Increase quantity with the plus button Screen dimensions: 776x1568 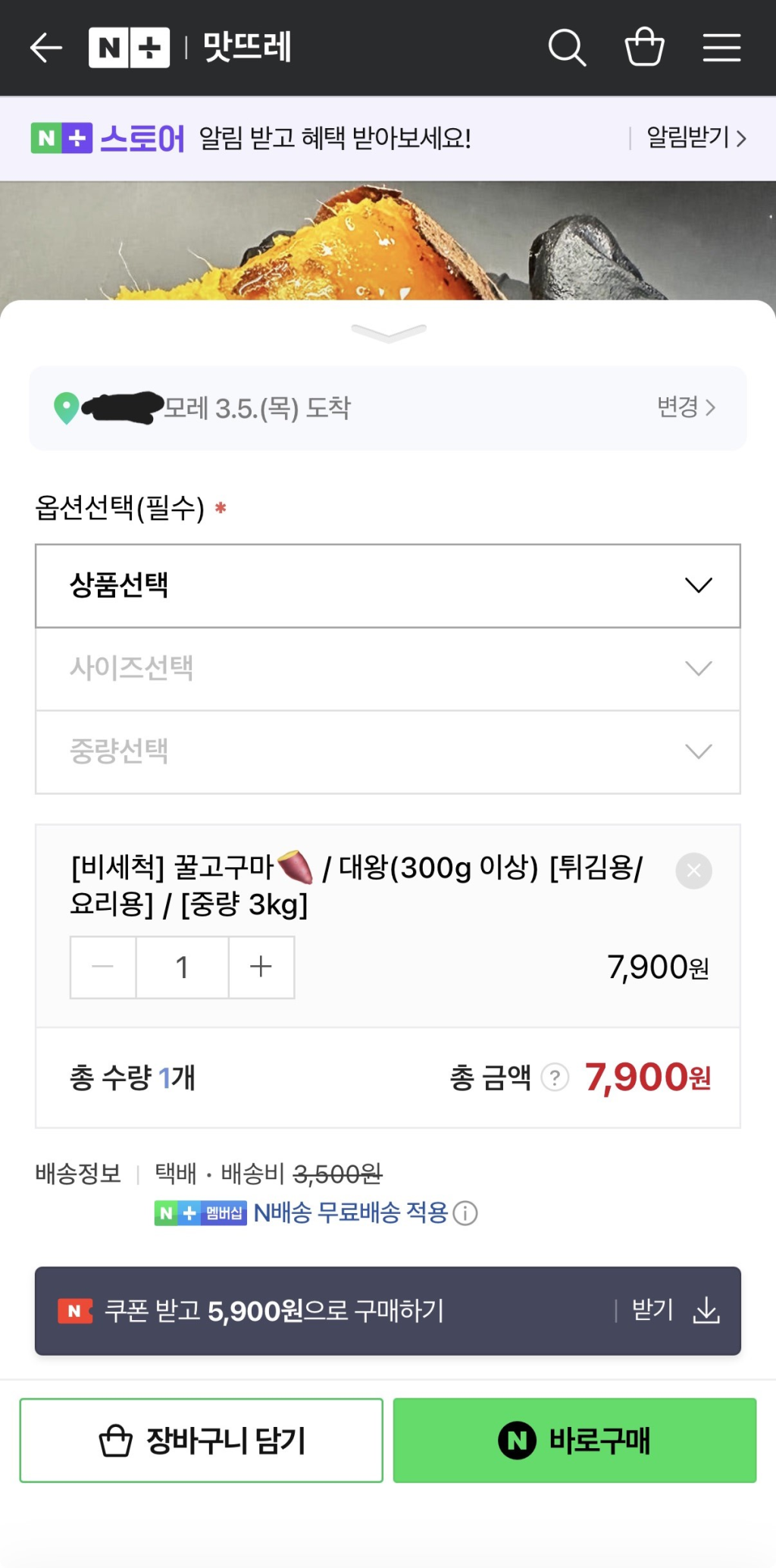click(261, 967)
